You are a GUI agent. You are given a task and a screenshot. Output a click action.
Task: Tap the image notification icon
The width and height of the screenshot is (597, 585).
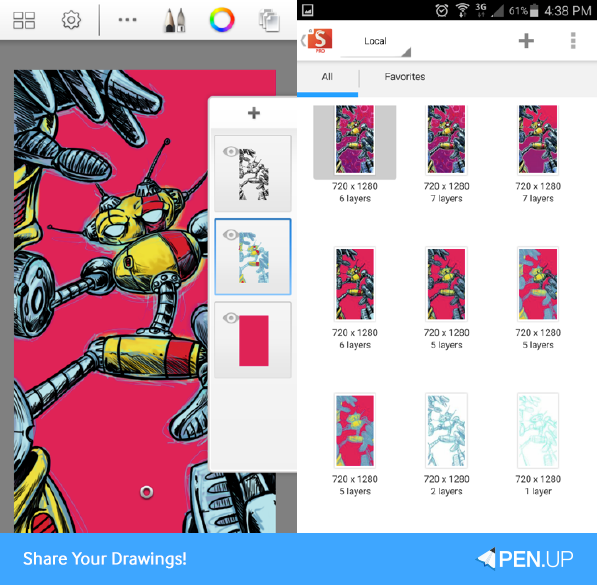[307, 10]
